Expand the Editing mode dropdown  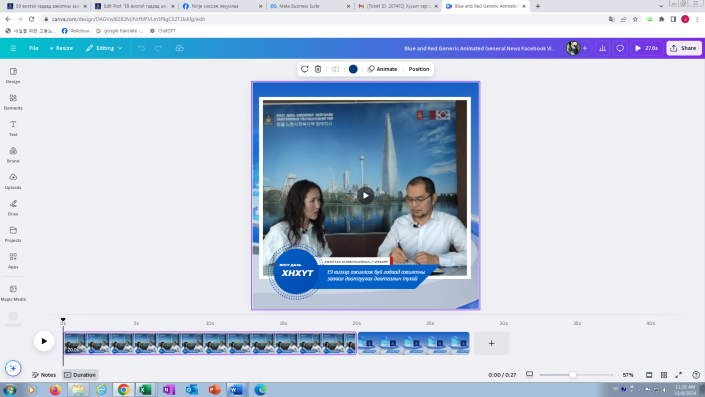point(104,48)
